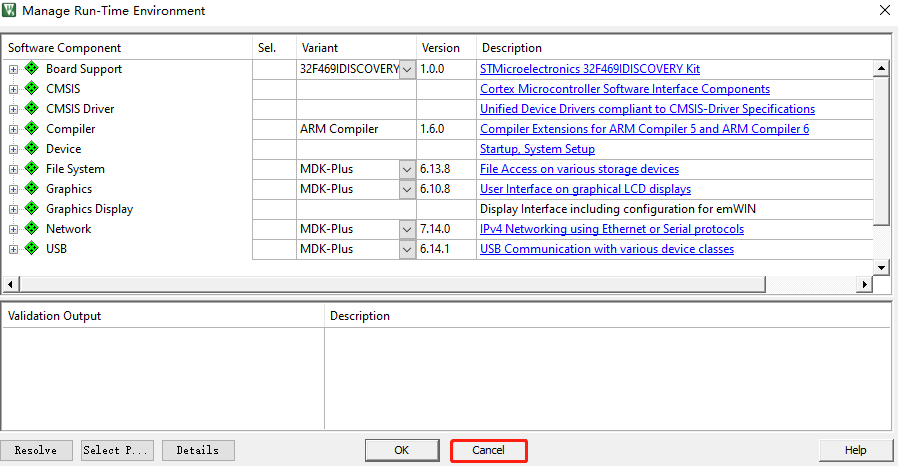Expand the Graphics Display tree node
Screen dimensions: 898x466
(13, 210)
